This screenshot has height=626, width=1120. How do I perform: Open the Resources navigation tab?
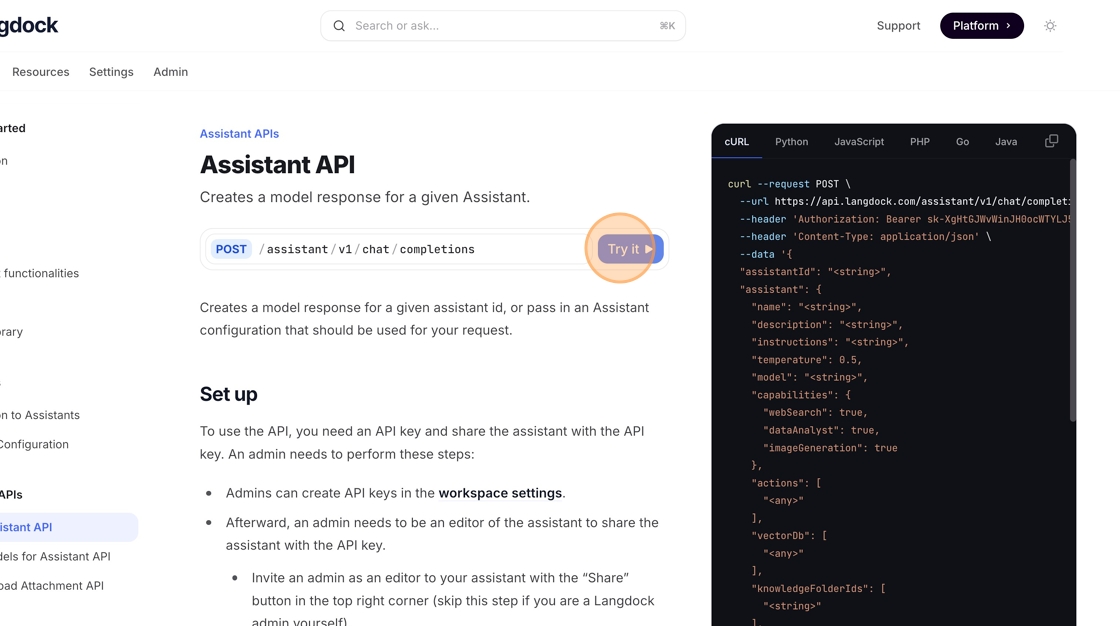click(x=41, y=72)
